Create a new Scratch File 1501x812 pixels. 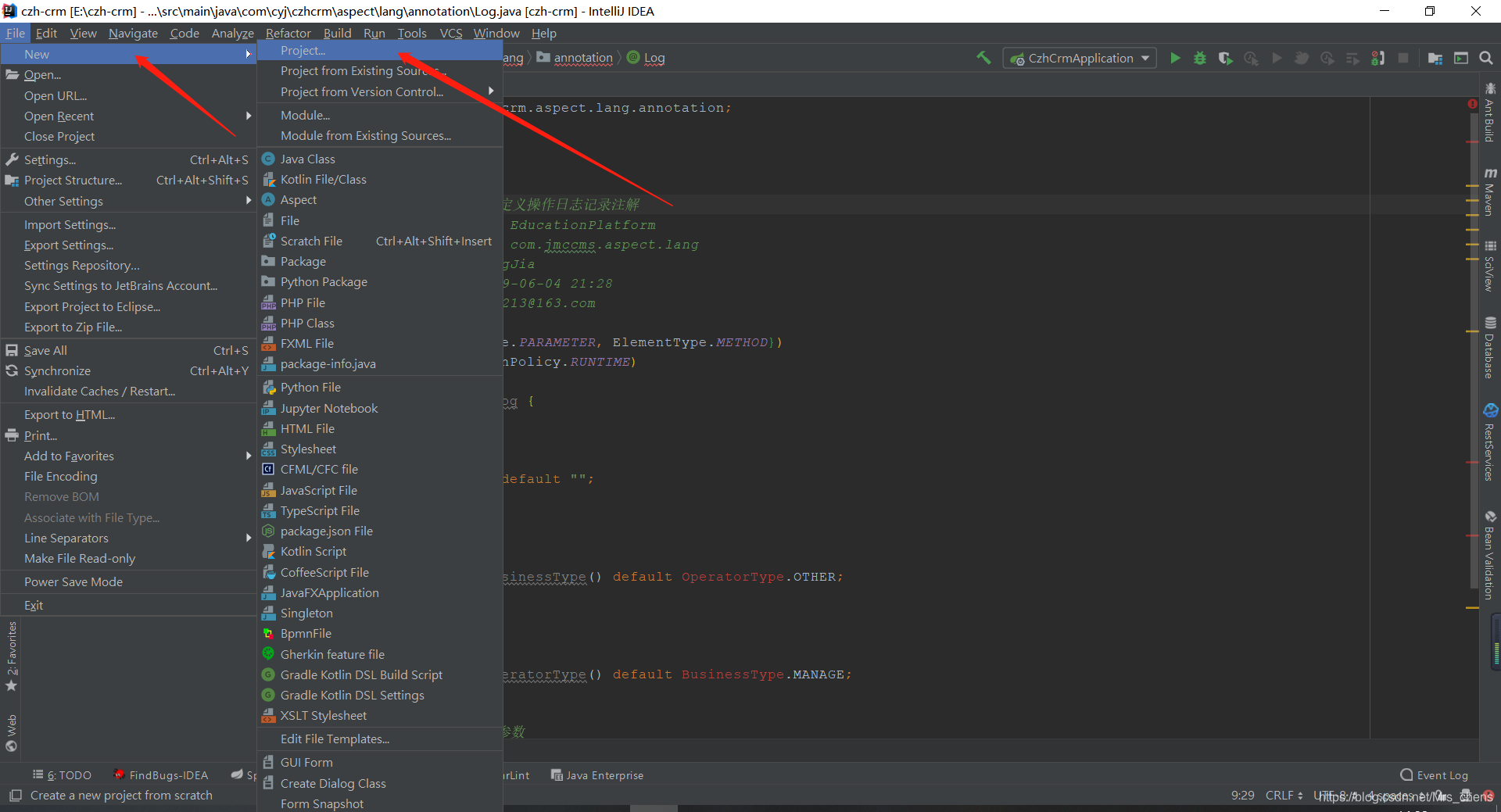coord(380,241)
